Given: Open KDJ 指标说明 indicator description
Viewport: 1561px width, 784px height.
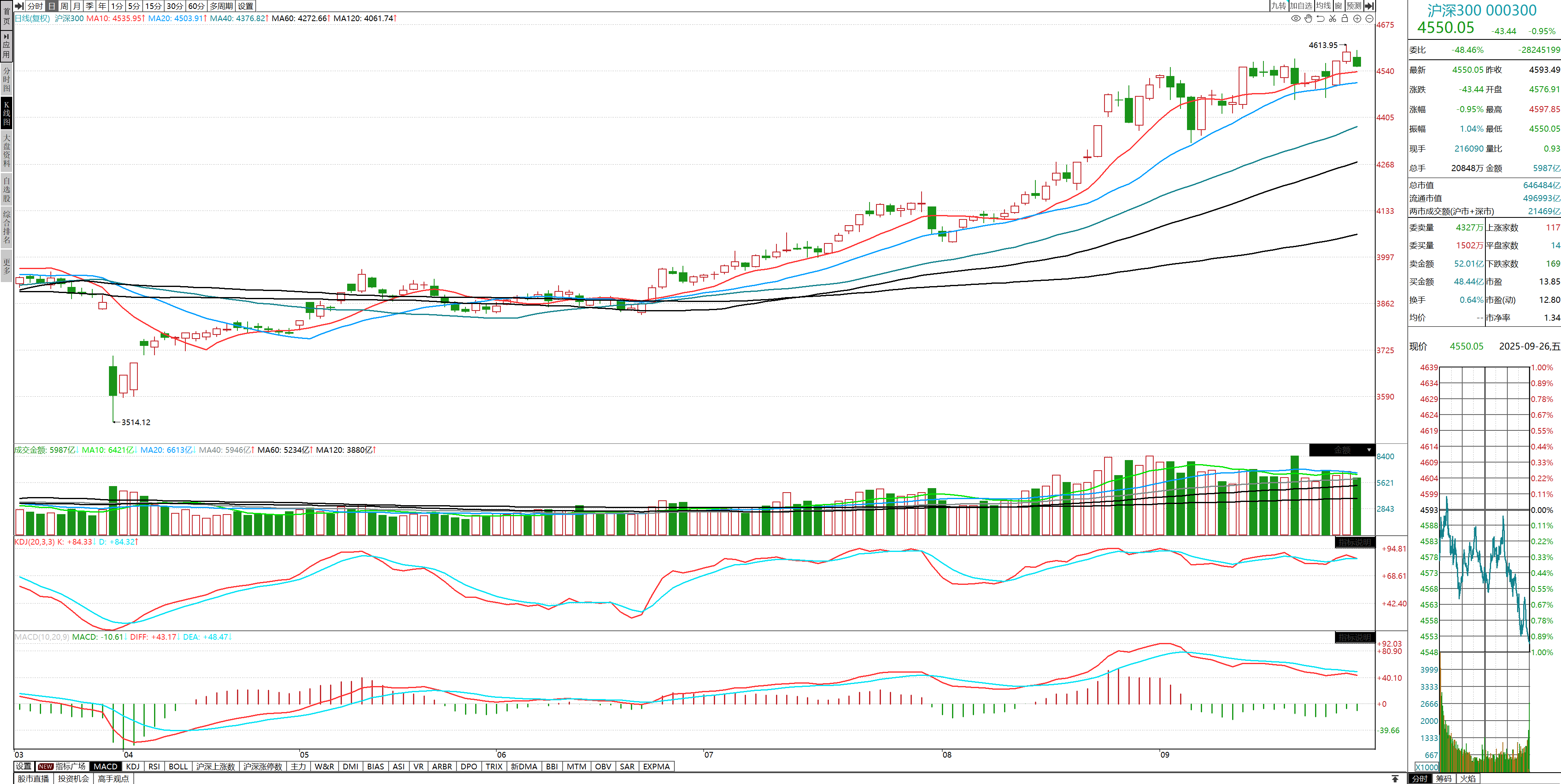Looking at the screenshot, I should (x=1354, y=542).
